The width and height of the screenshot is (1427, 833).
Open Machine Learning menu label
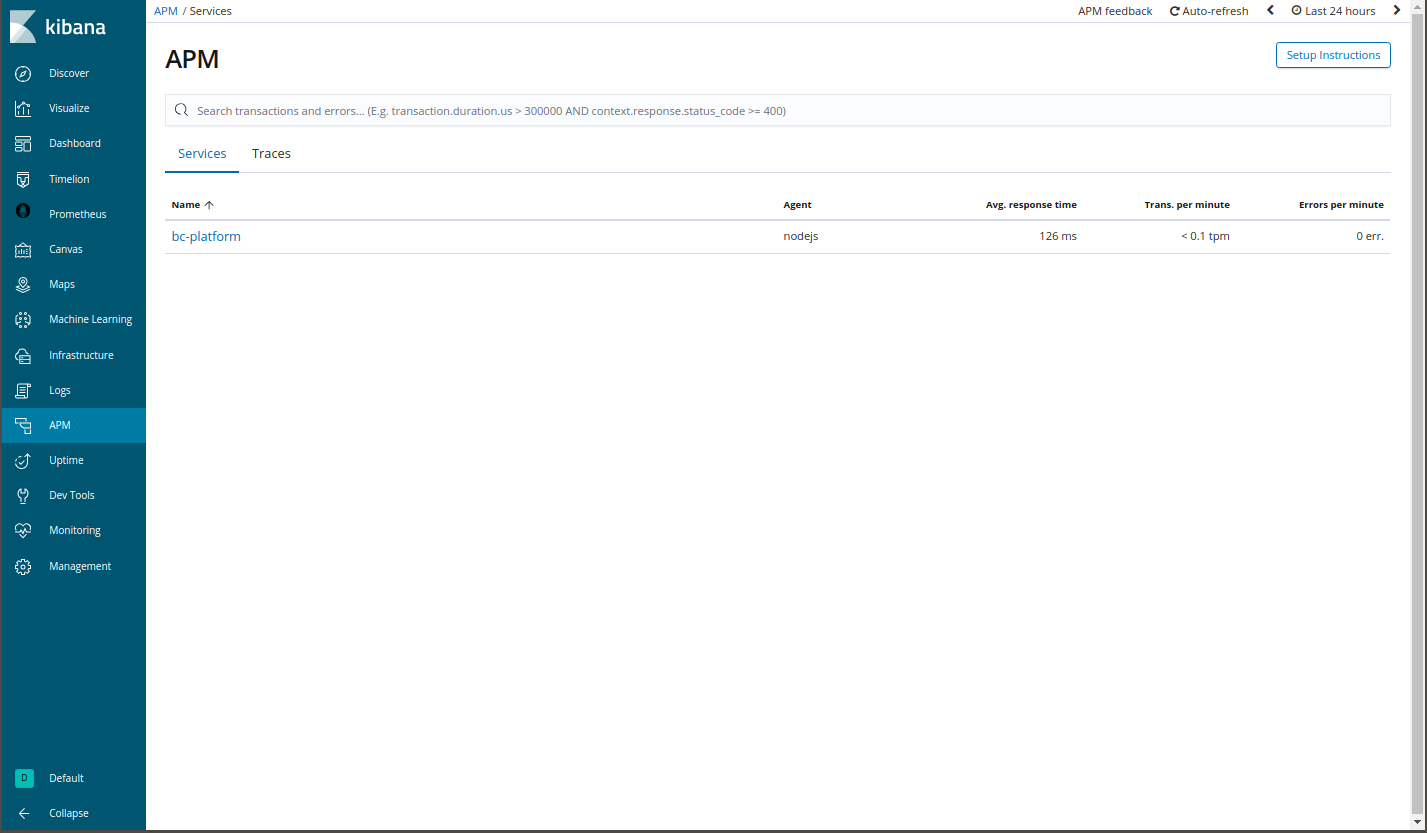click(90, 319)
